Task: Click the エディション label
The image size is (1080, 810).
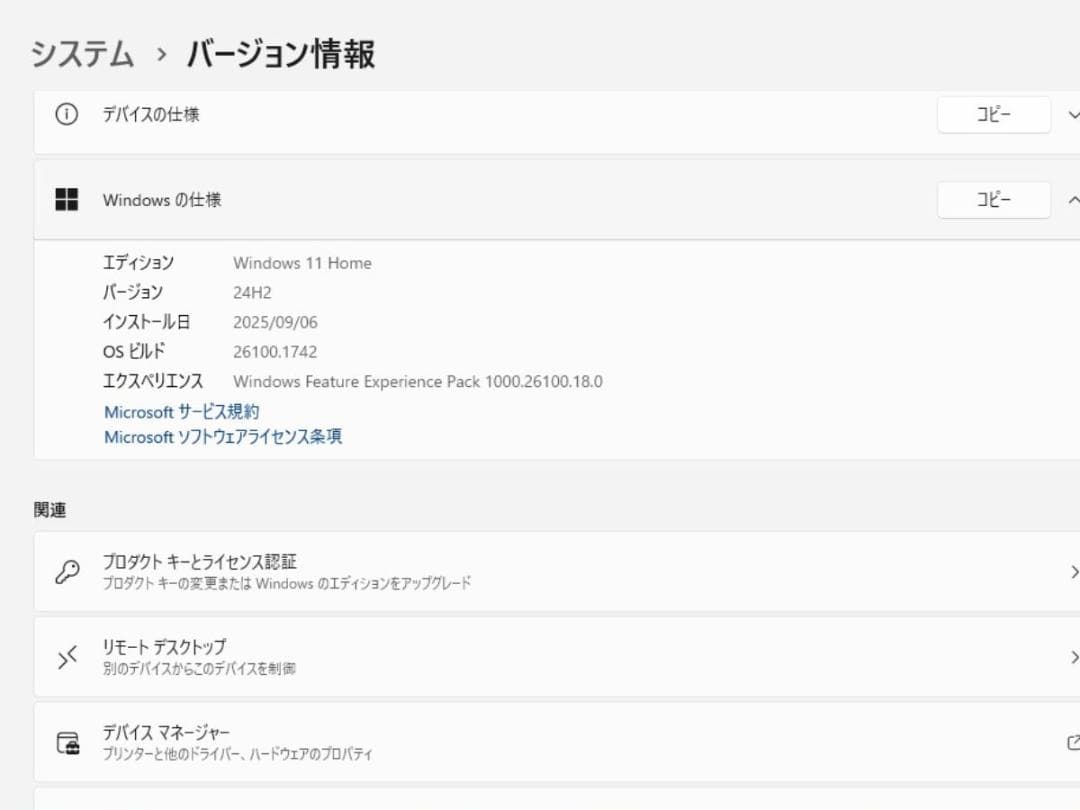Action: tap(138, 262)
